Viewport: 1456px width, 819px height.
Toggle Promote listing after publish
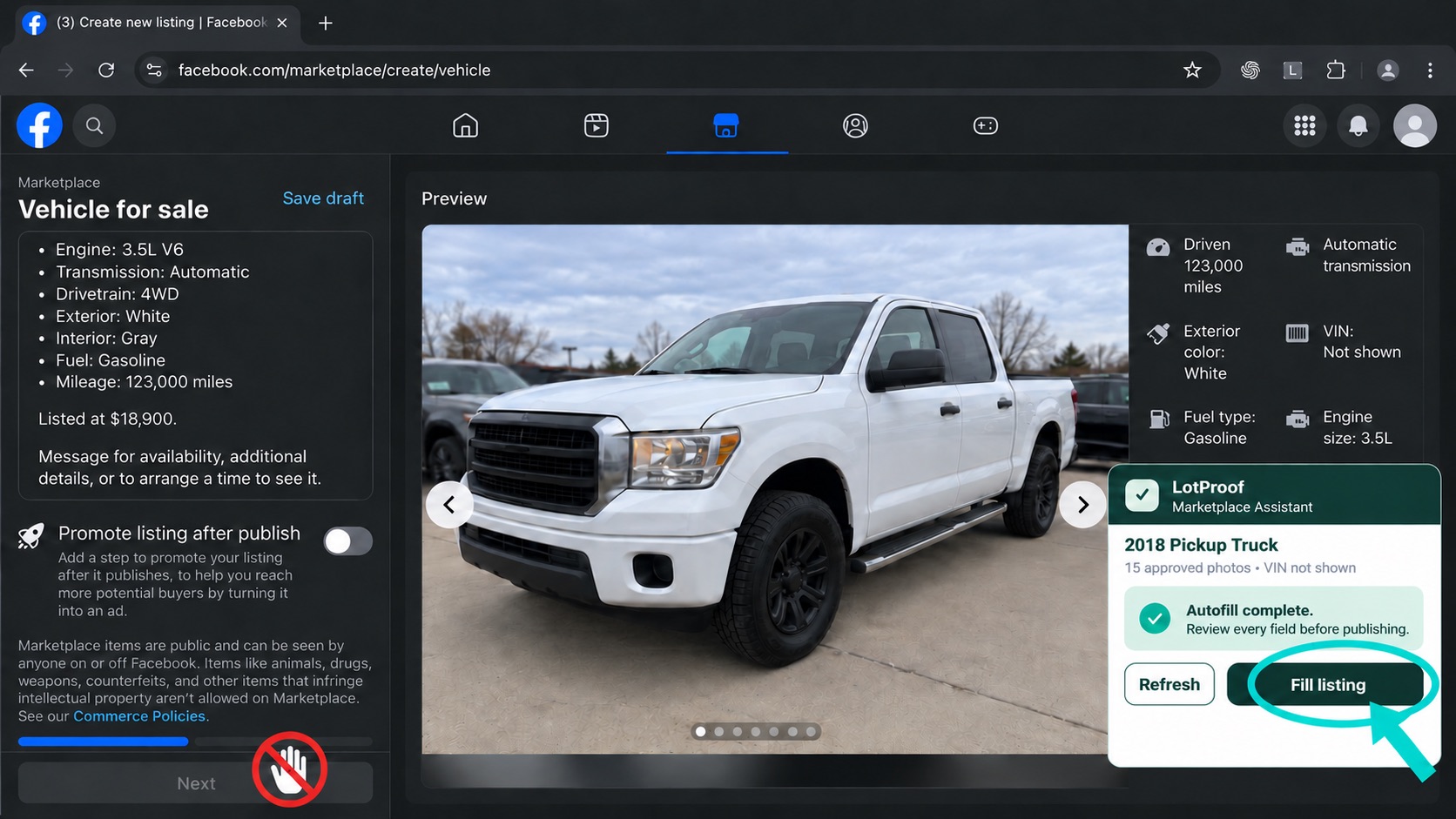(348, 541)
